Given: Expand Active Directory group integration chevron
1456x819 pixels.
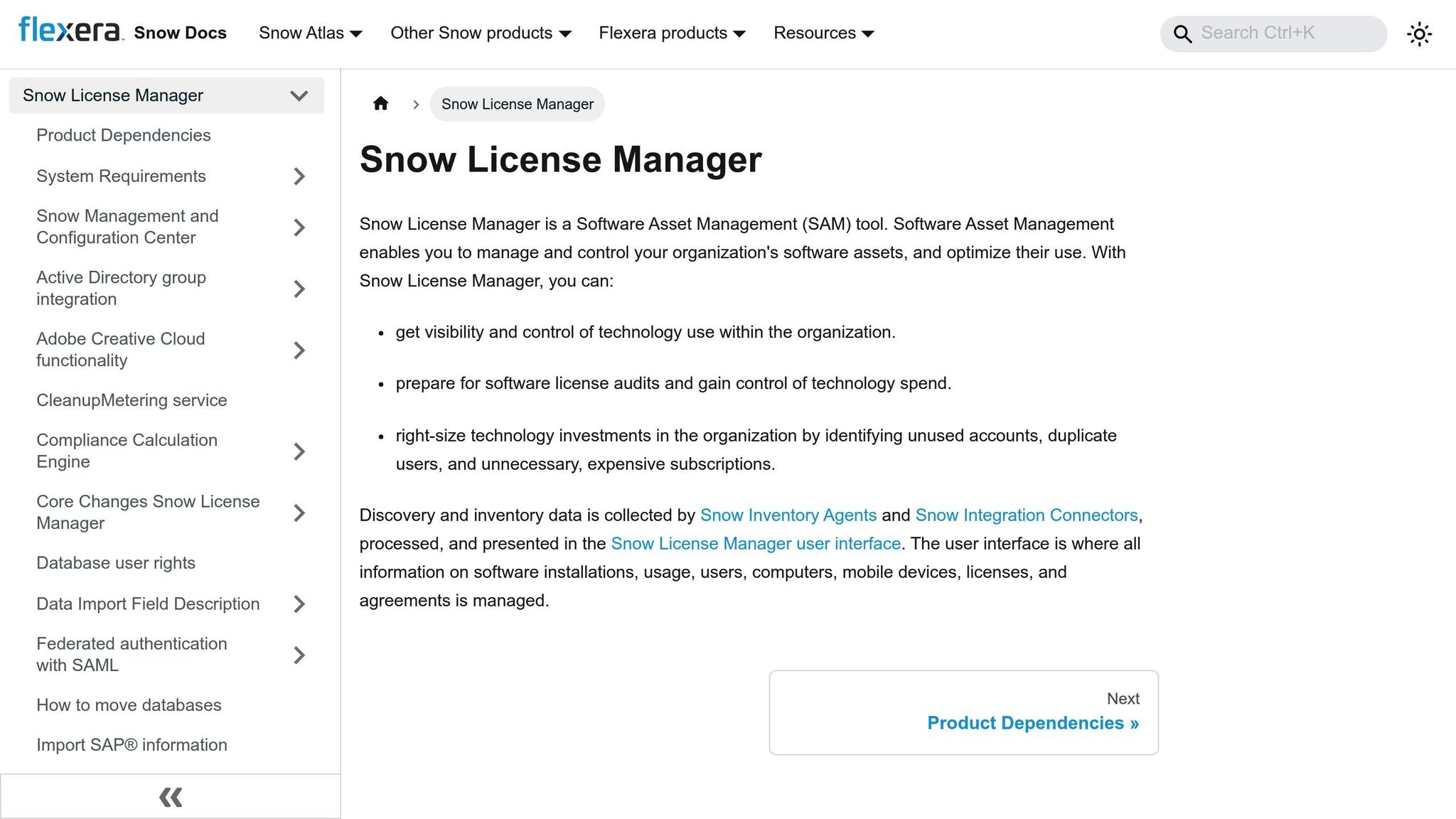Looking at the screenshot, I should point(299,289).
